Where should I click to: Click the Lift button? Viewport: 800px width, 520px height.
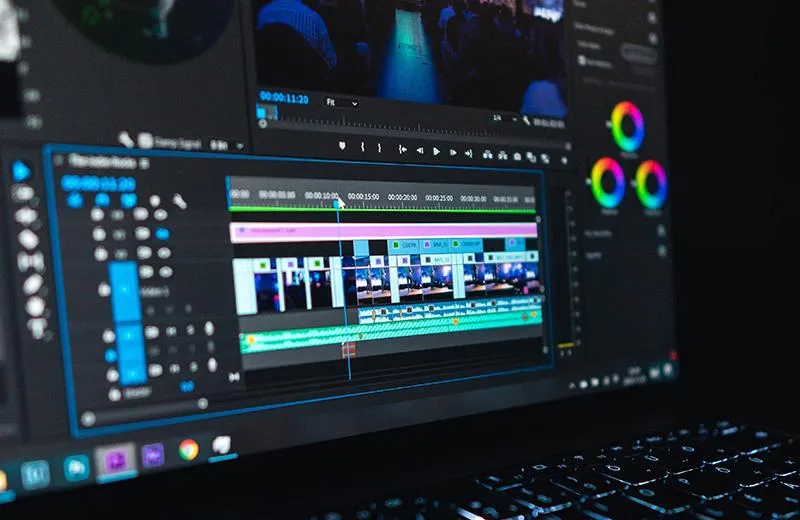tap(488, 154)
